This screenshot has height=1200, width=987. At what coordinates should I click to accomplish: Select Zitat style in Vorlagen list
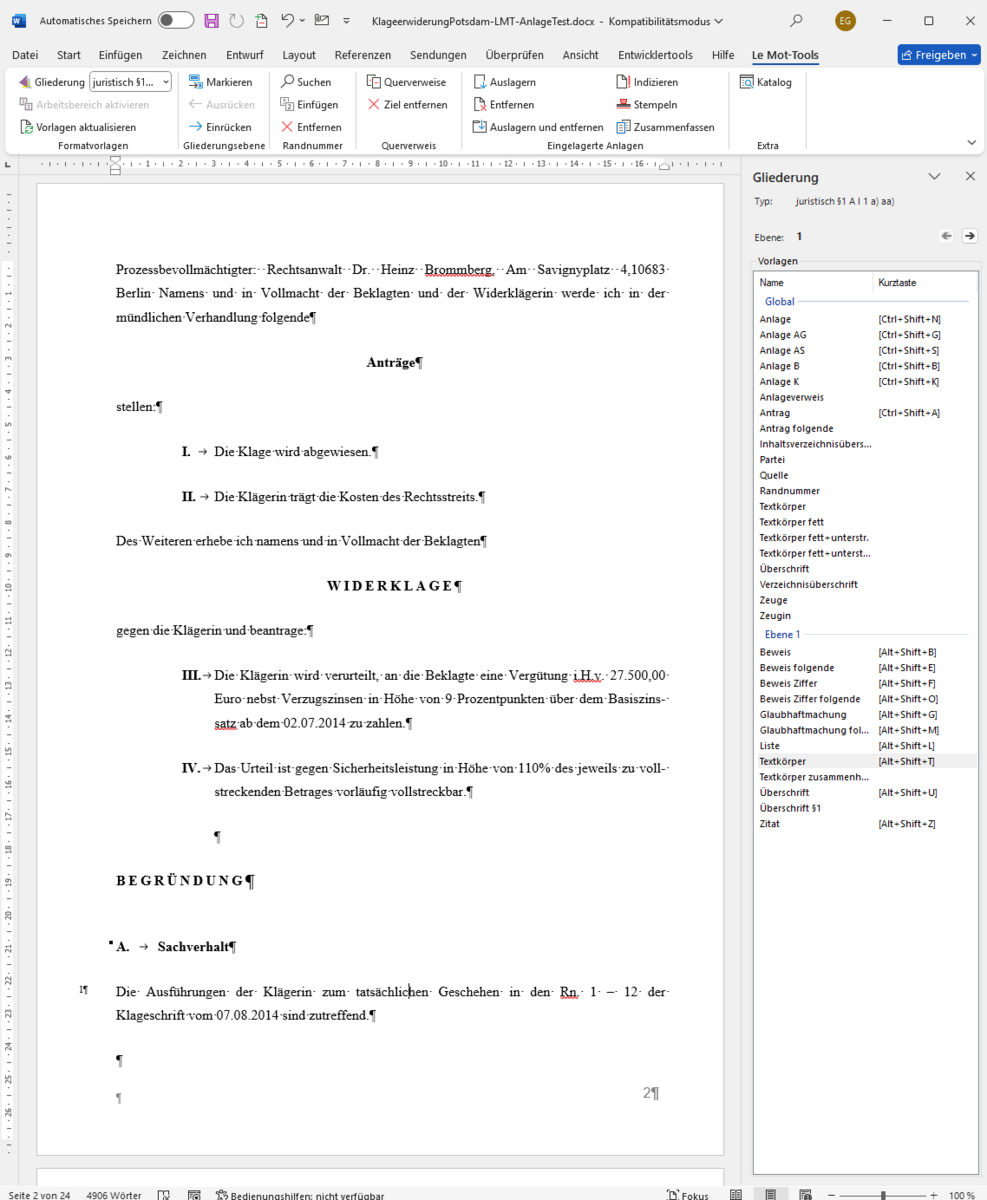(x=770, y=824)
